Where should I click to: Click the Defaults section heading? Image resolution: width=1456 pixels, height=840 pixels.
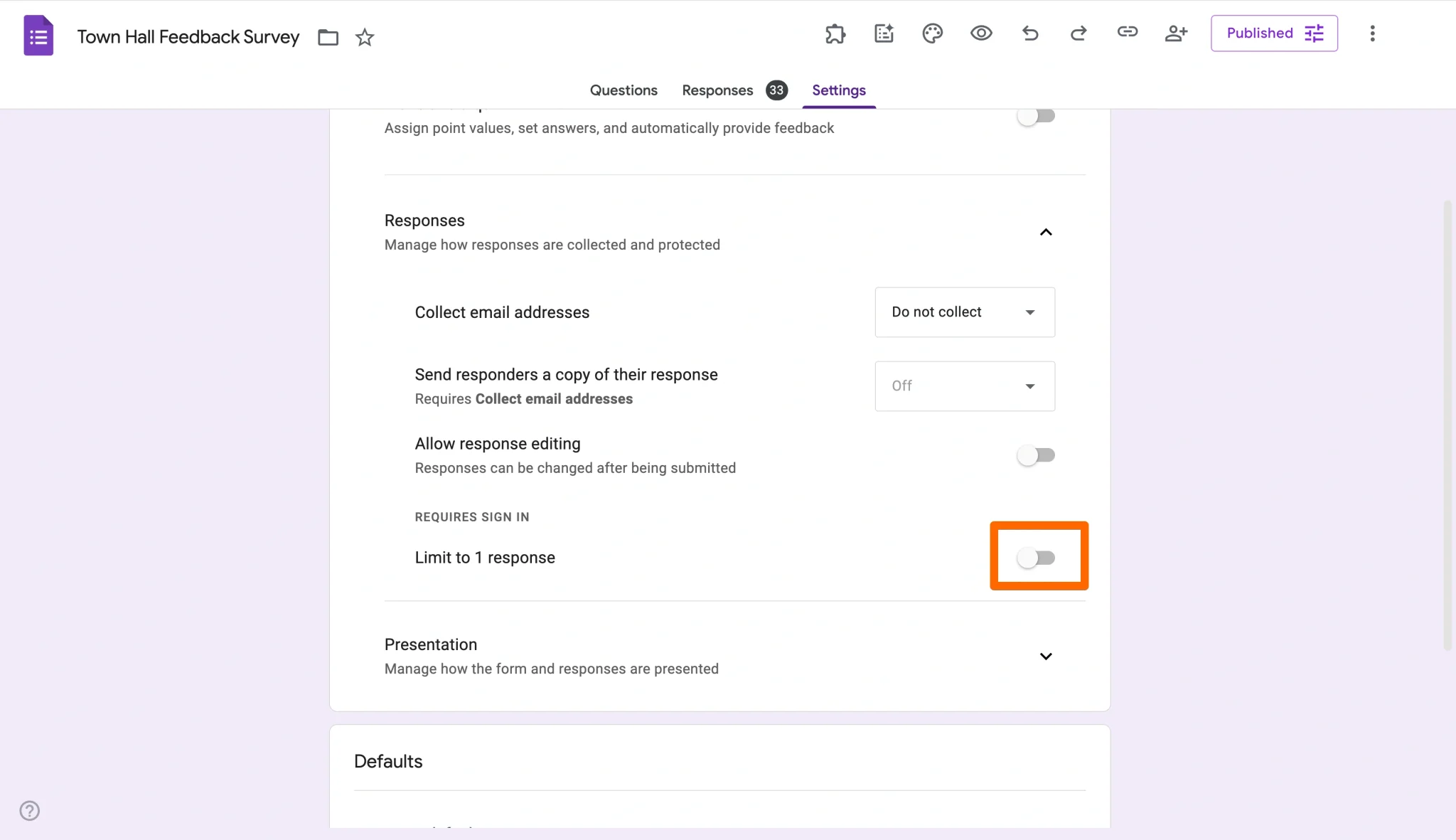388,761
